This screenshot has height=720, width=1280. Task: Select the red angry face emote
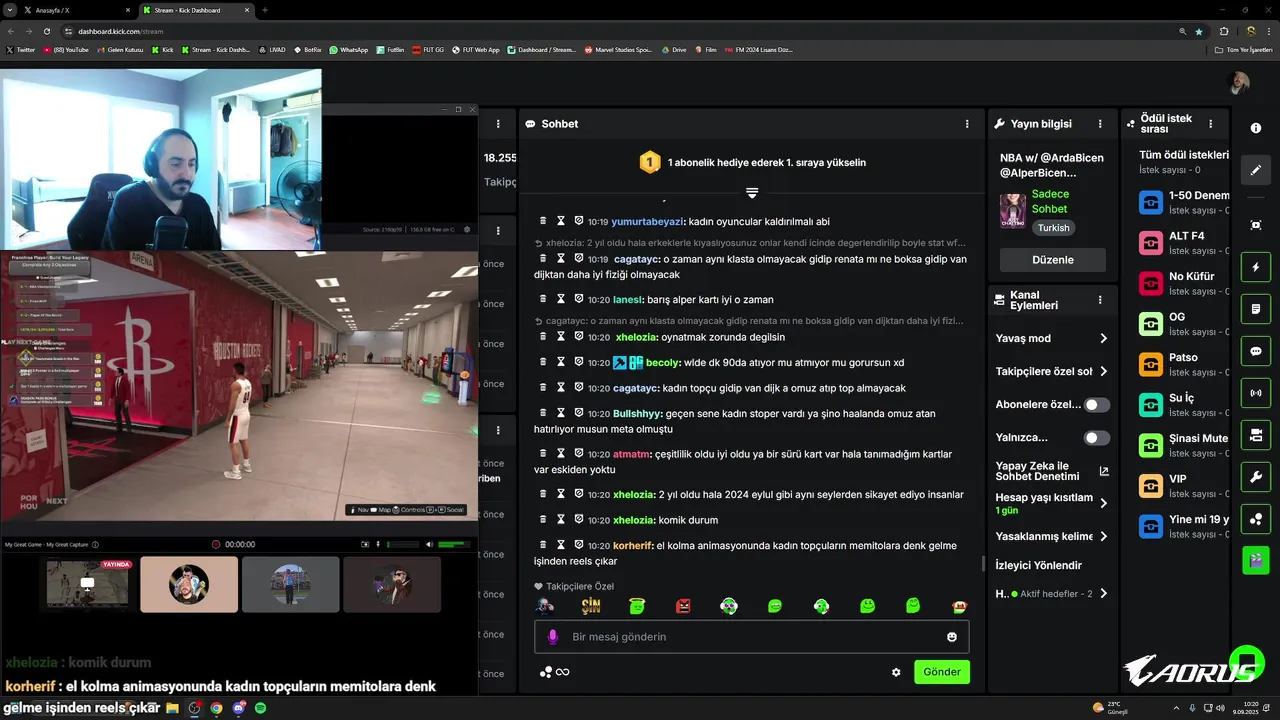click(x=683, y=606)
